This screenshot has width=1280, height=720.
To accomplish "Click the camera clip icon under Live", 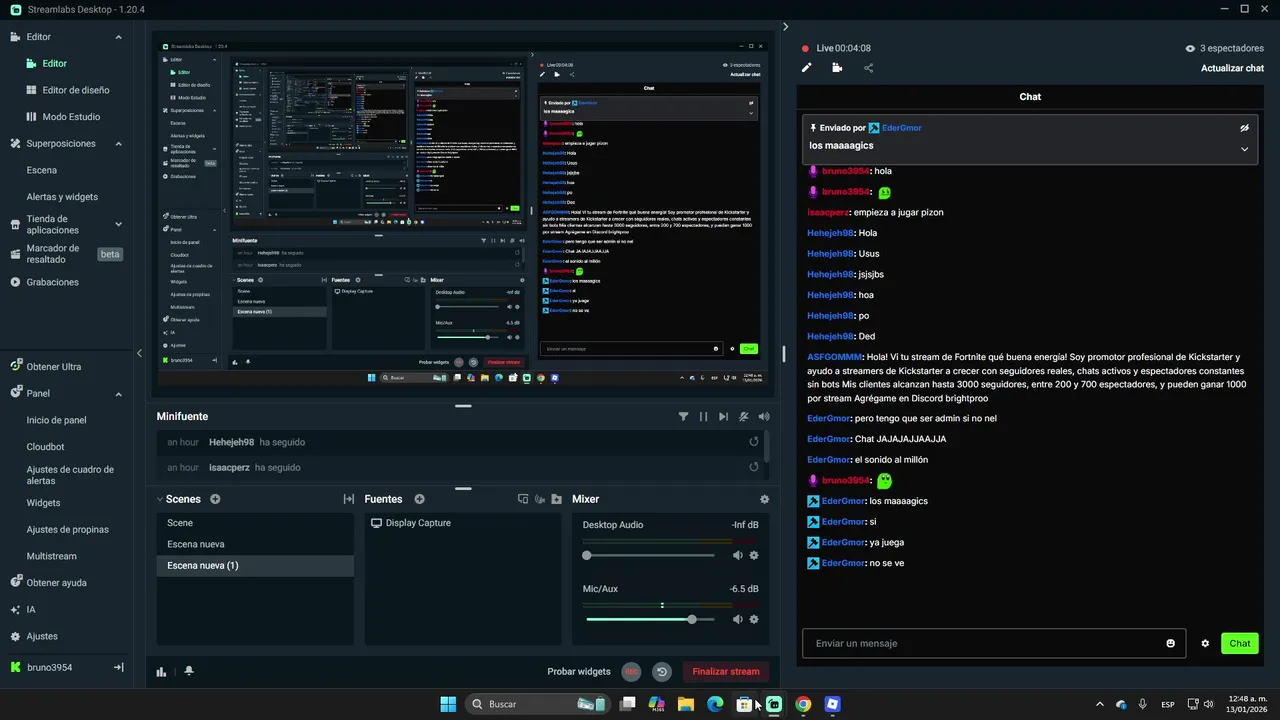I will click(837, 68).
